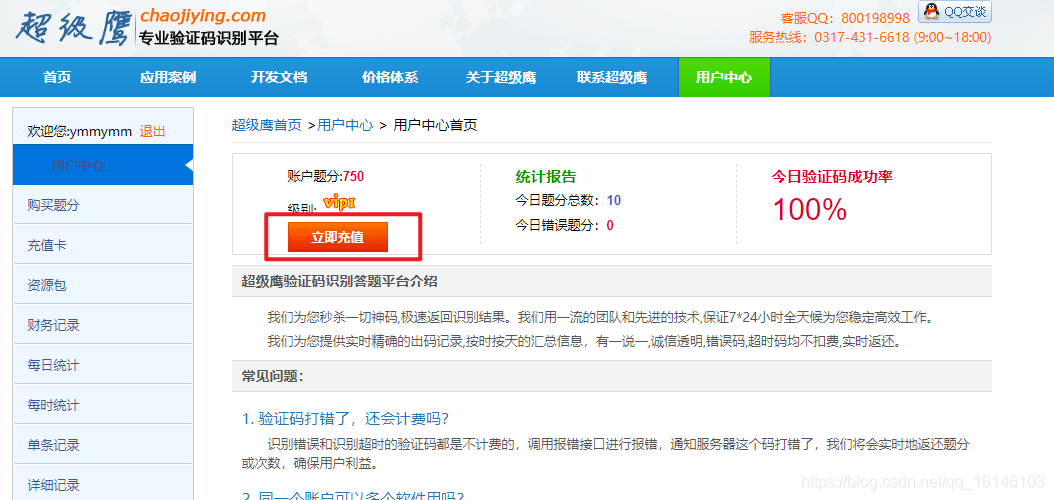
Task: Click the 账户题分 value 750
Action: pyautogui.click(x=354, y=176)
